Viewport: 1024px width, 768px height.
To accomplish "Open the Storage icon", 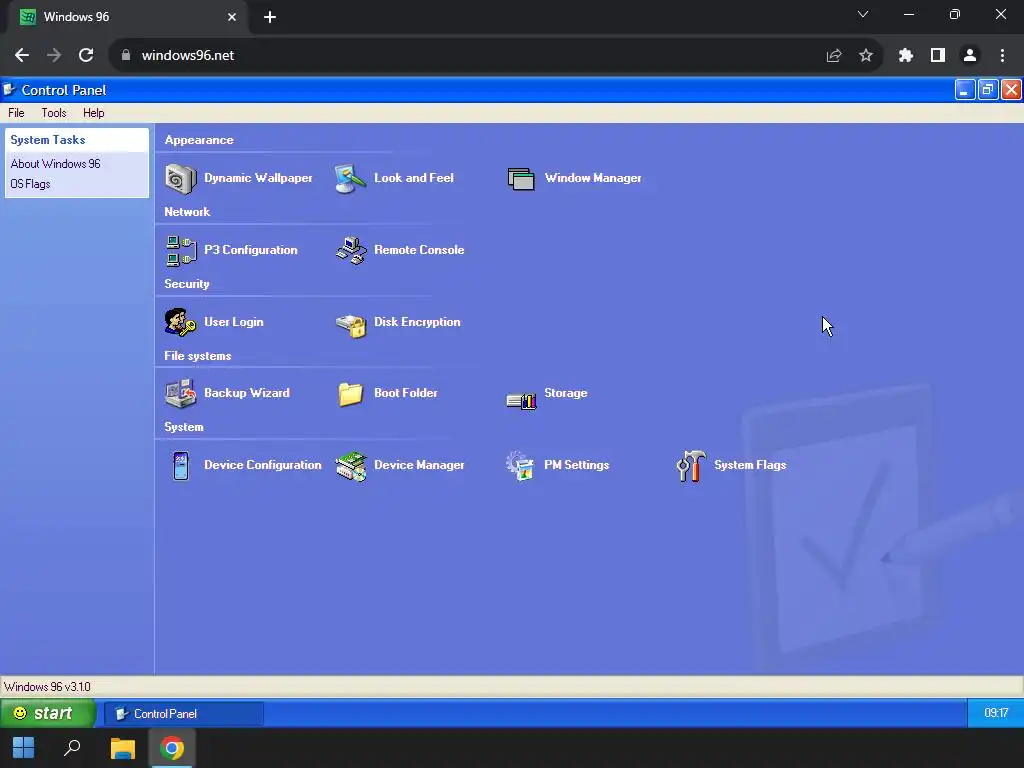I will pyautogui.click(x=521, y=399).
